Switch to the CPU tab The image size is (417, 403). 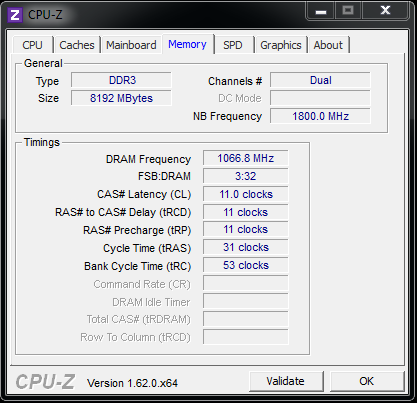click(32, 45)
